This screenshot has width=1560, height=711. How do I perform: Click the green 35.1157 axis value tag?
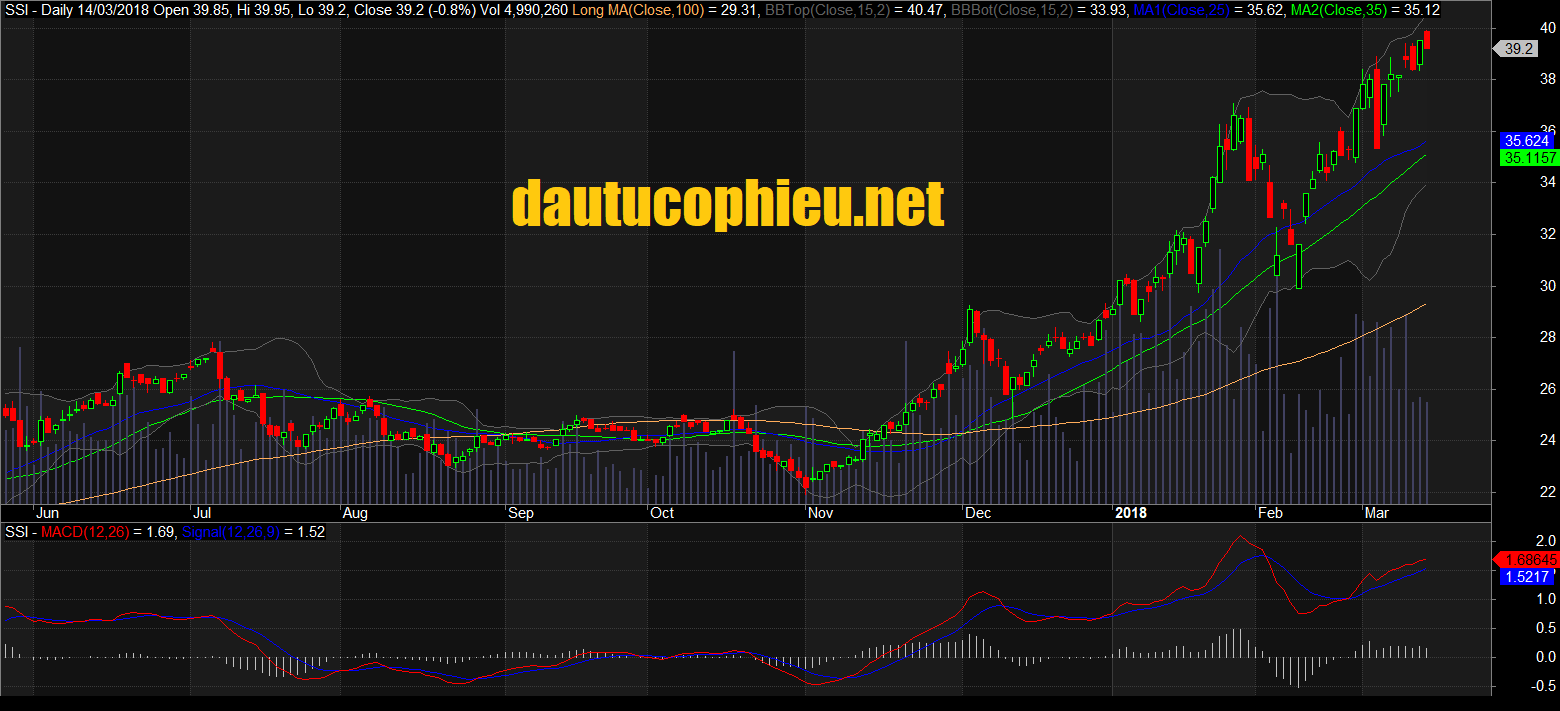(1529, 158)
